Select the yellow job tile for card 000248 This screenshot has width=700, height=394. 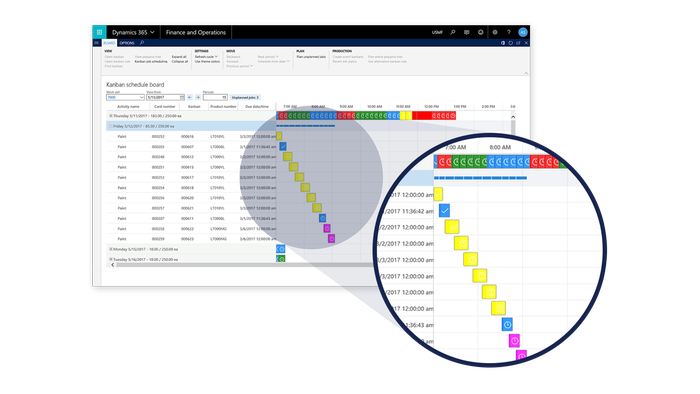coord(288,156)
